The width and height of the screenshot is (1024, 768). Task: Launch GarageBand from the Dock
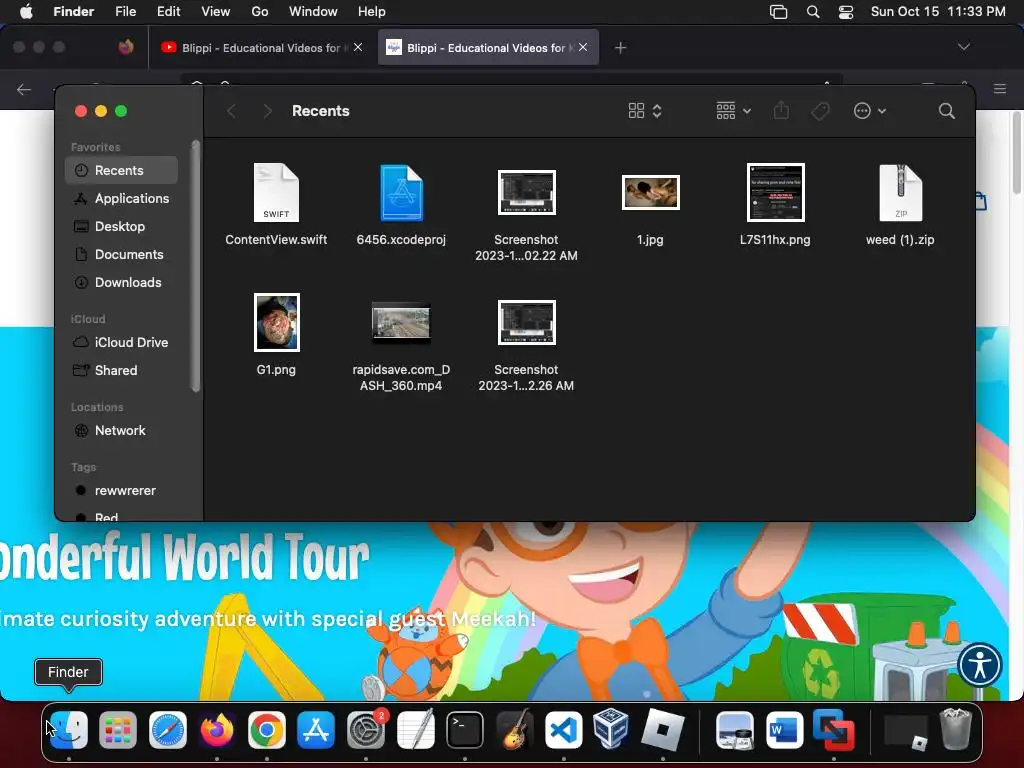click(515, 729)
